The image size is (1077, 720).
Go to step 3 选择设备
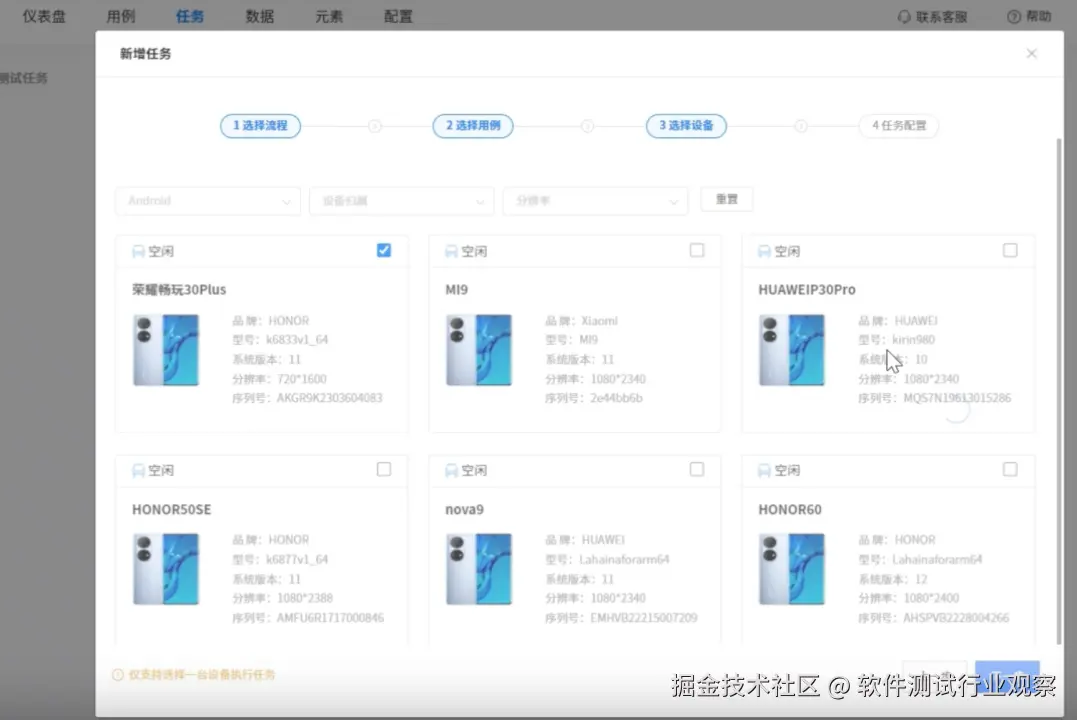tap(686, 126)
